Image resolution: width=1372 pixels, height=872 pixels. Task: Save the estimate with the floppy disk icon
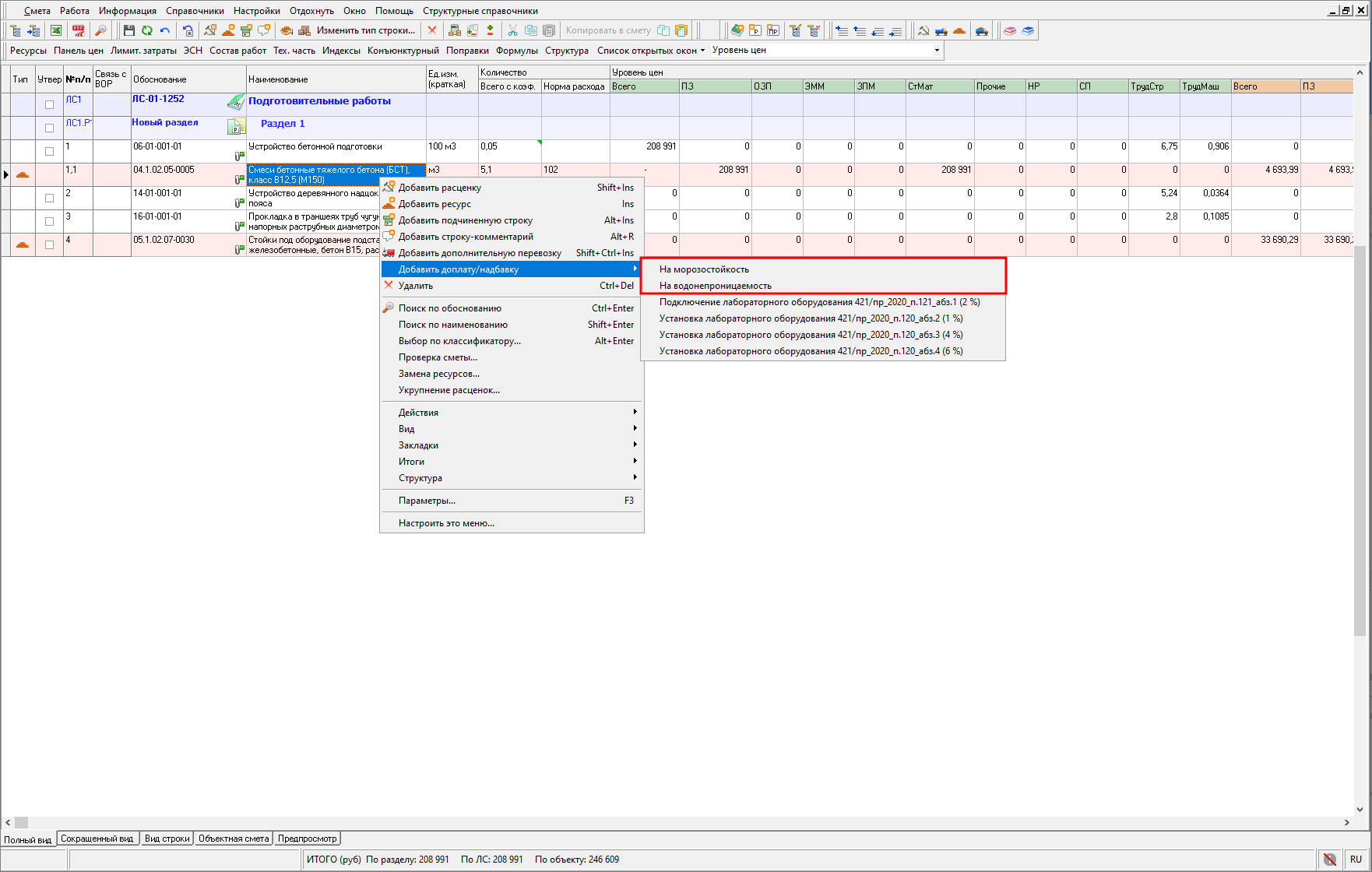point(129,30)
